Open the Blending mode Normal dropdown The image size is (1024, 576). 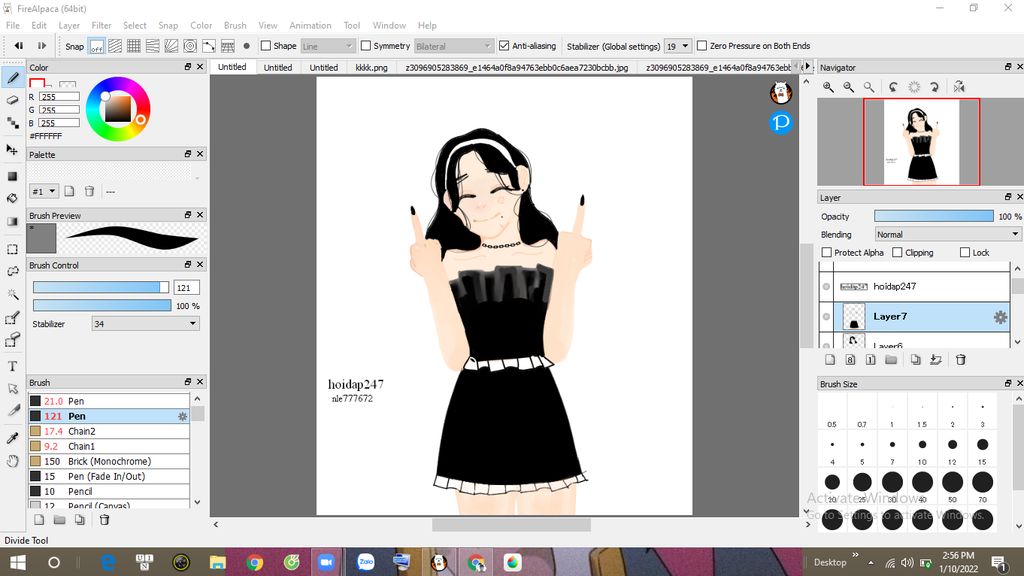coord(947,234)
